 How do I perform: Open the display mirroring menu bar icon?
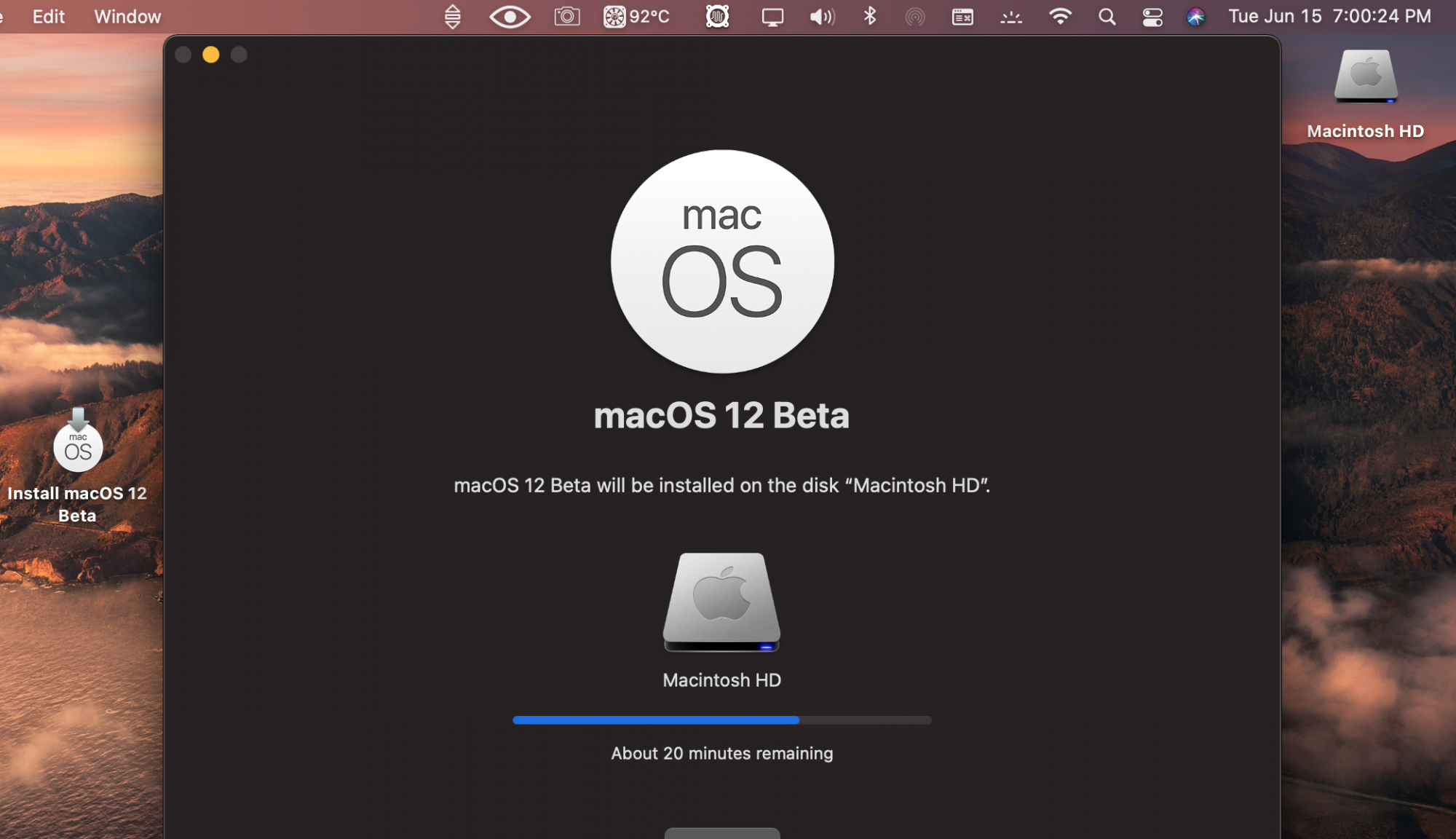[772, 17]
